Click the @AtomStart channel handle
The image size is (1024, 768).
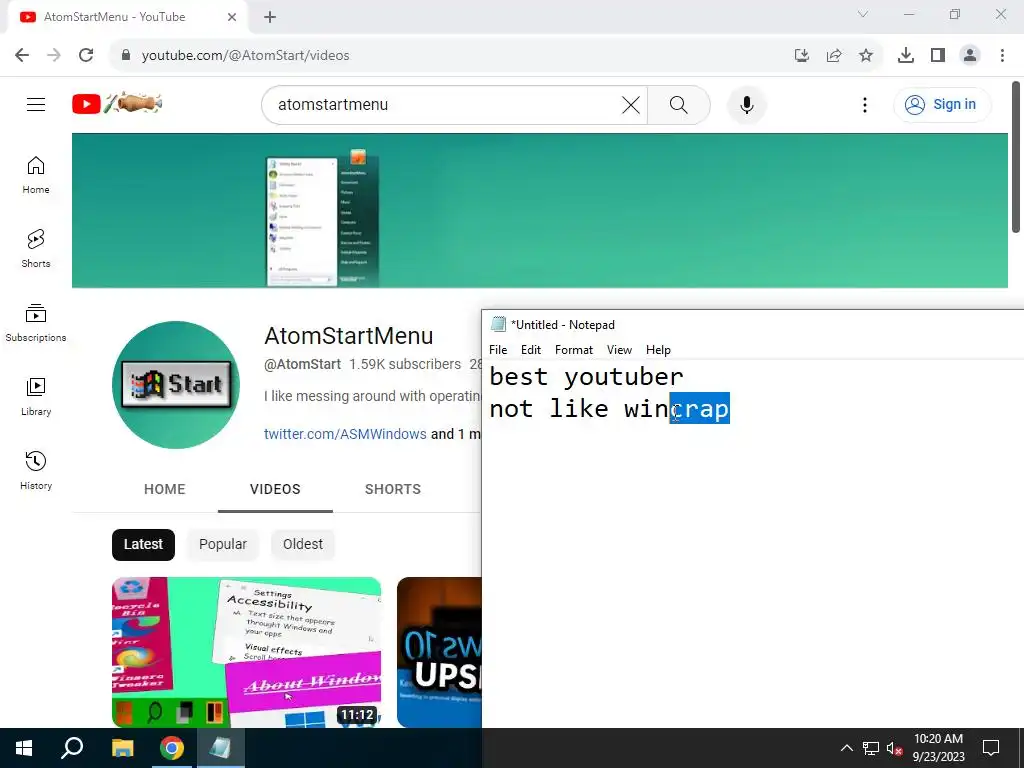click(302, 364)
